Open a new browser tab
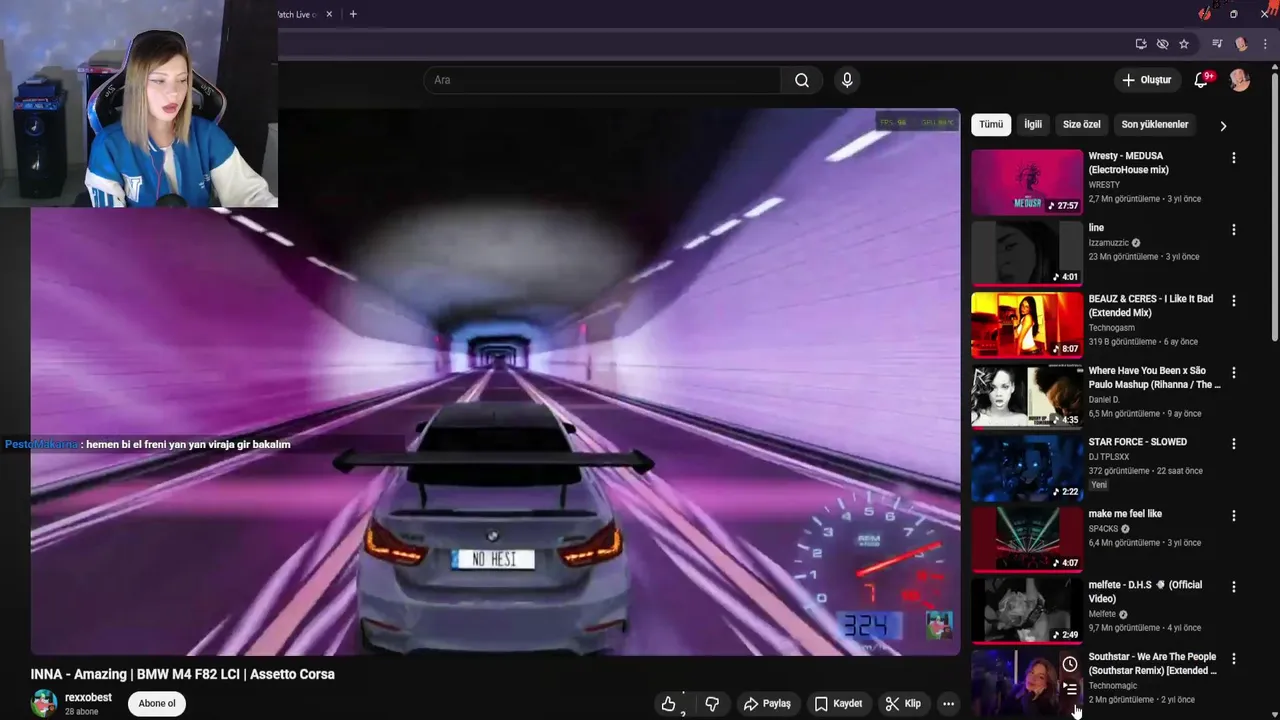1280x720 pixels. tap(353, 14)
